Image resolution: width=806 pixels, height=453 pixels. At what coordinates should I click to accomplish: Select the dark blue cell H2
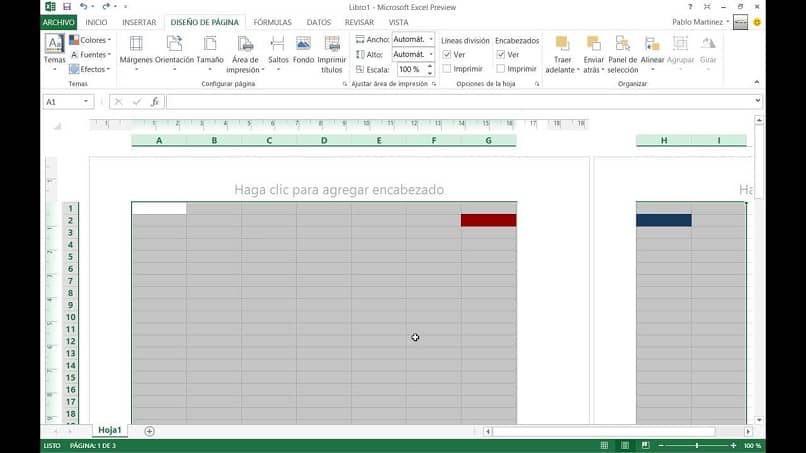pos(664,220)
